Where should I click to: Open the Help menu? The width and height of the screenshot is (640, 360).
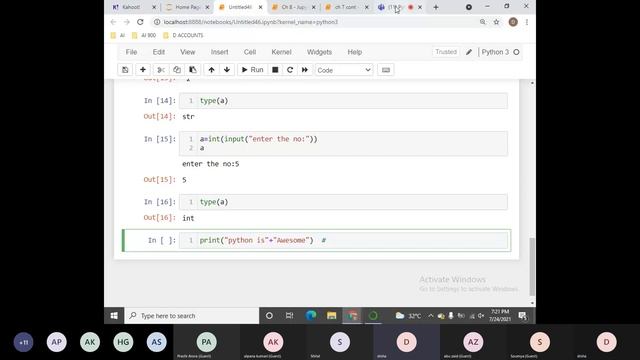click(x=355, y=52)
